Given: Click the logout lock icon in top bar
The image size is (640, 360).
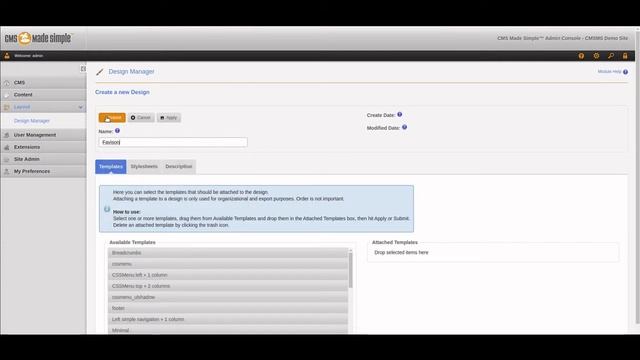Looking at the screenshot, I should (x=625, y=56).
